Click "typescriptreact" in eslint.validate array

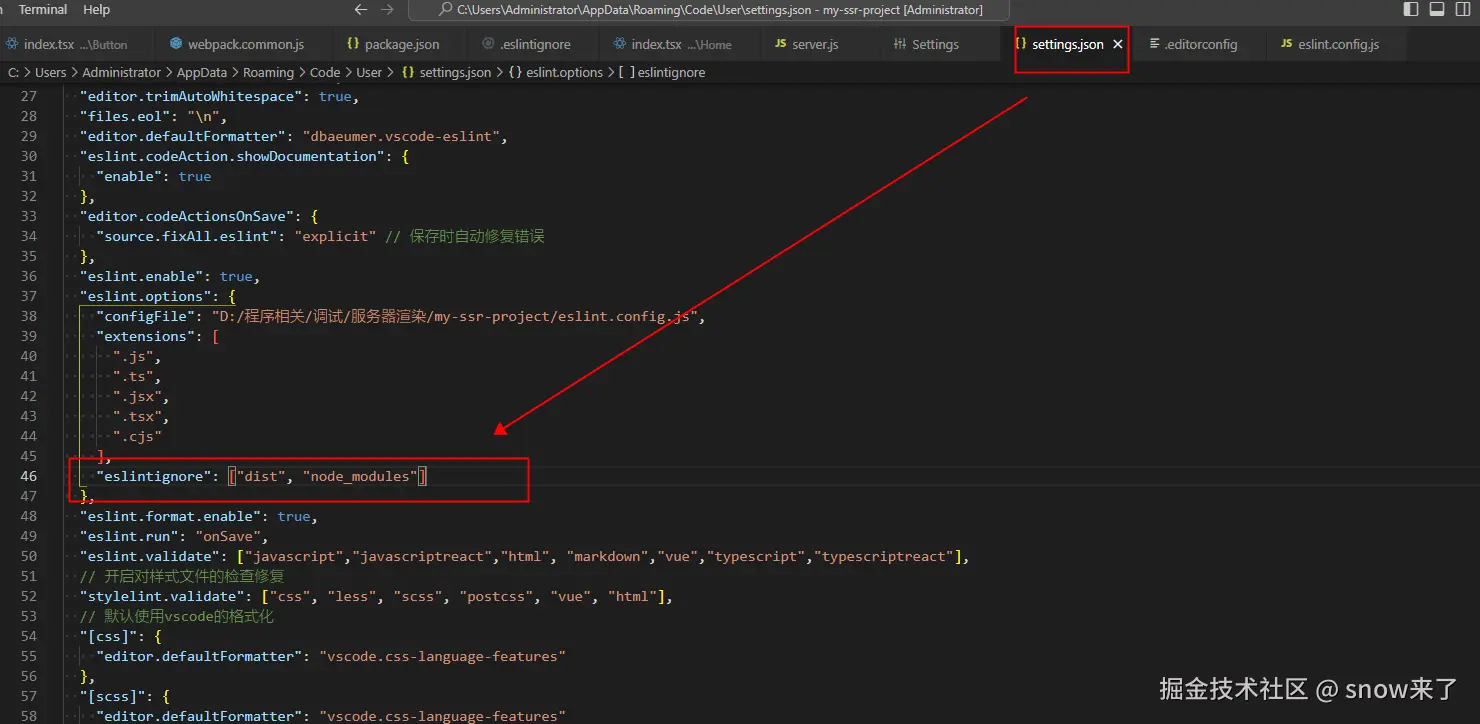(884, 556)
